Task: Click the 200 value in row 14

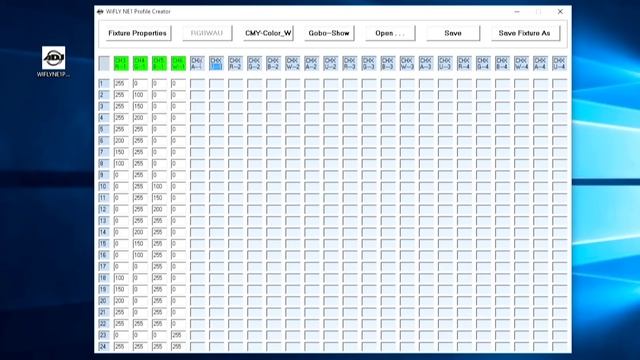Action: [x=140, y=232]
